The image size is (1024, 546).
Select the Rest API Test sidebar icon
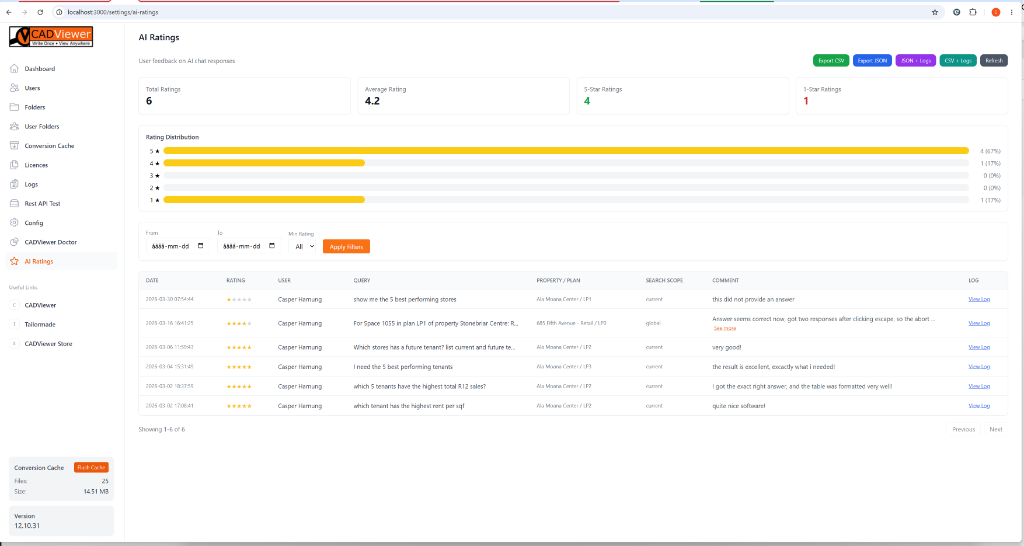click(14, 203)
